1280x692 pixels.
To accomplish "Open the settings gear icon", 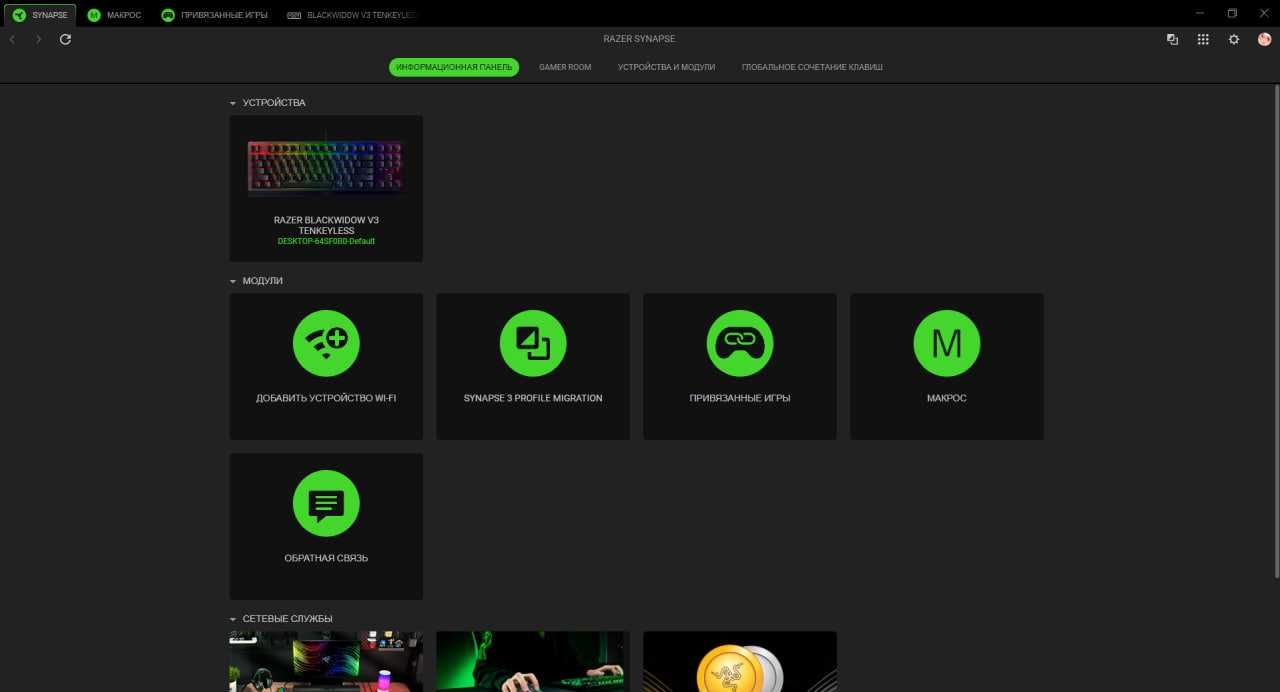I will (1234, 39).
